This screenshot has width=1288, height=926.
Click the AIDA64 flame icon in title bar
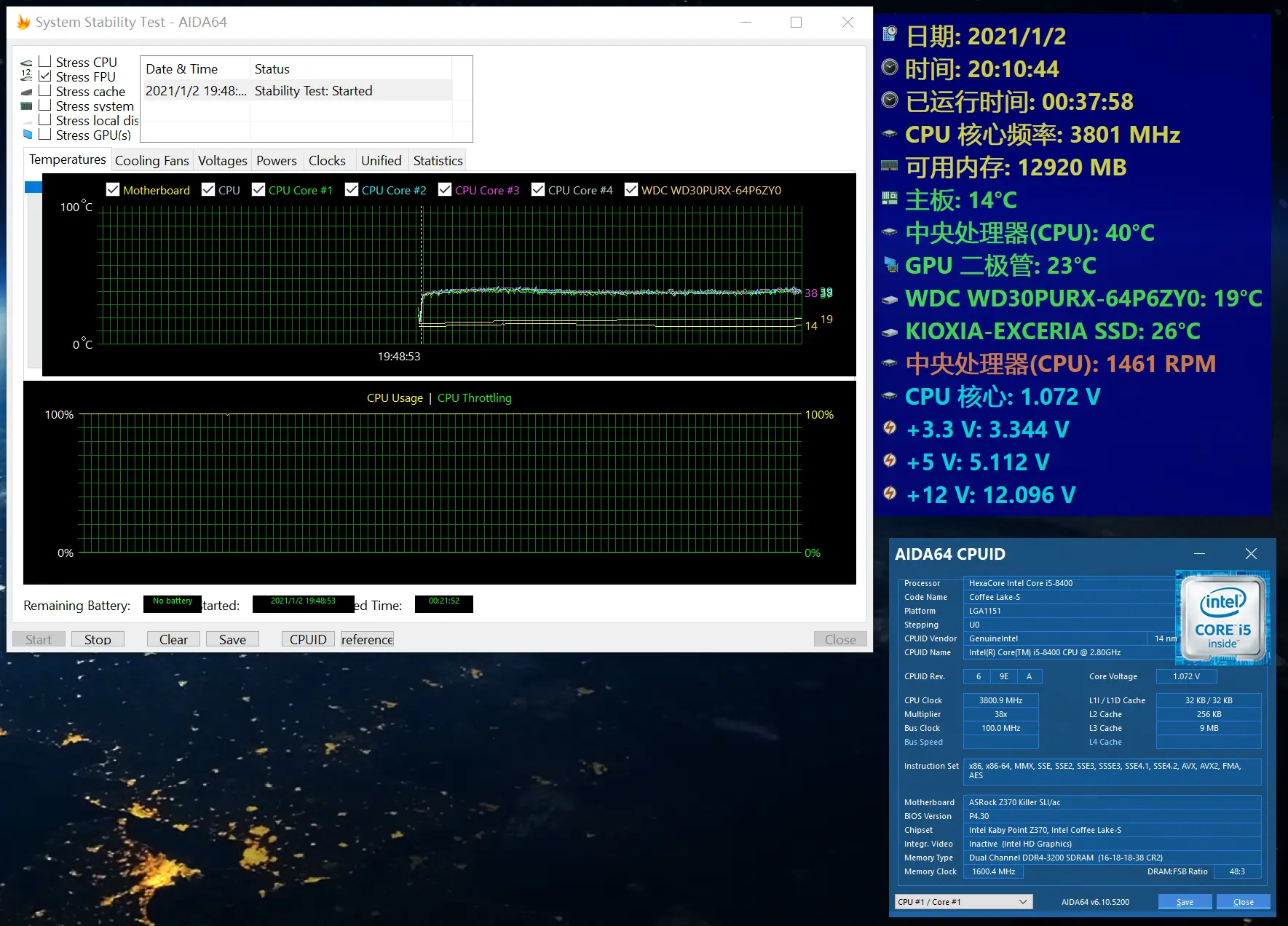click(x=23, y=22)
